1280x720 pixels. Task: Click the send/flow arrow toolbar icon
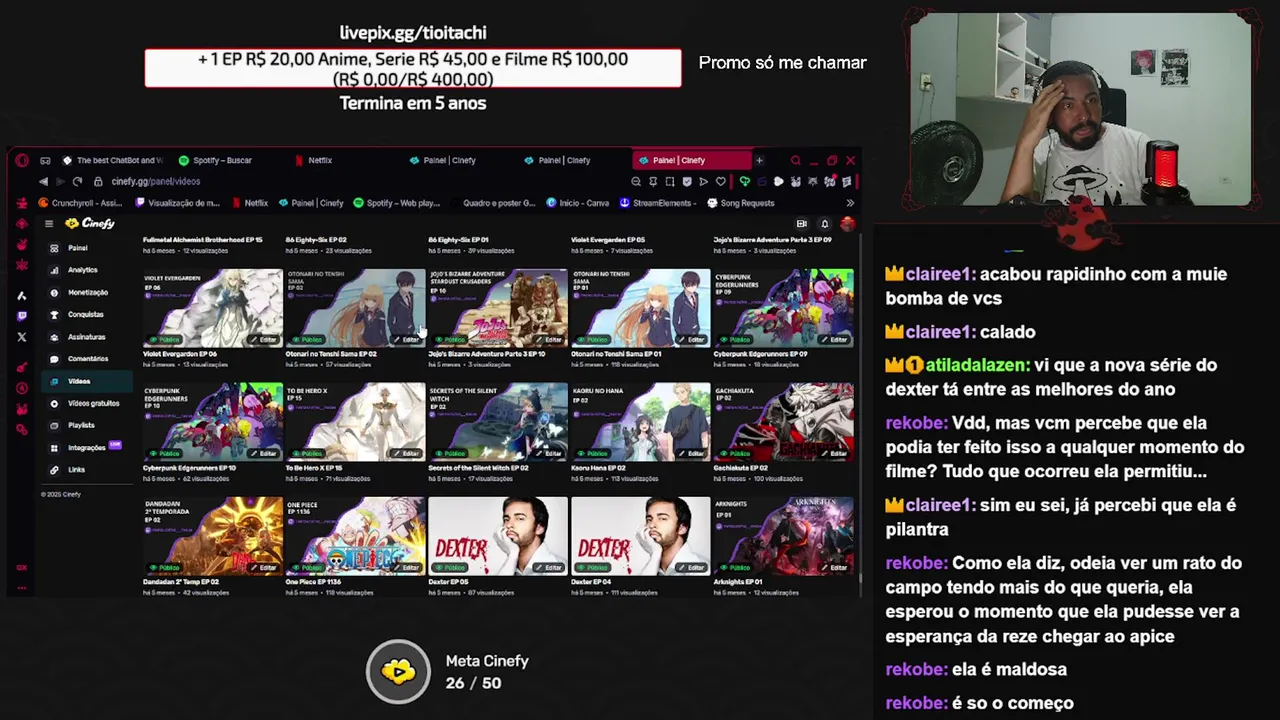tap(703, 181)
